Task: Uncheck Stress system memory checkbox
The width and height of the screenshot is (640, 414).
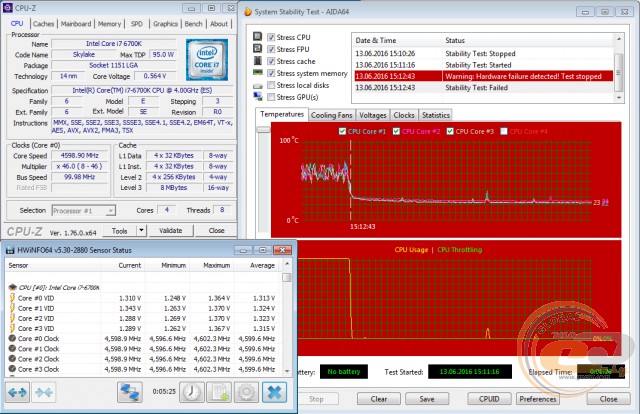Action: (271, 73)
